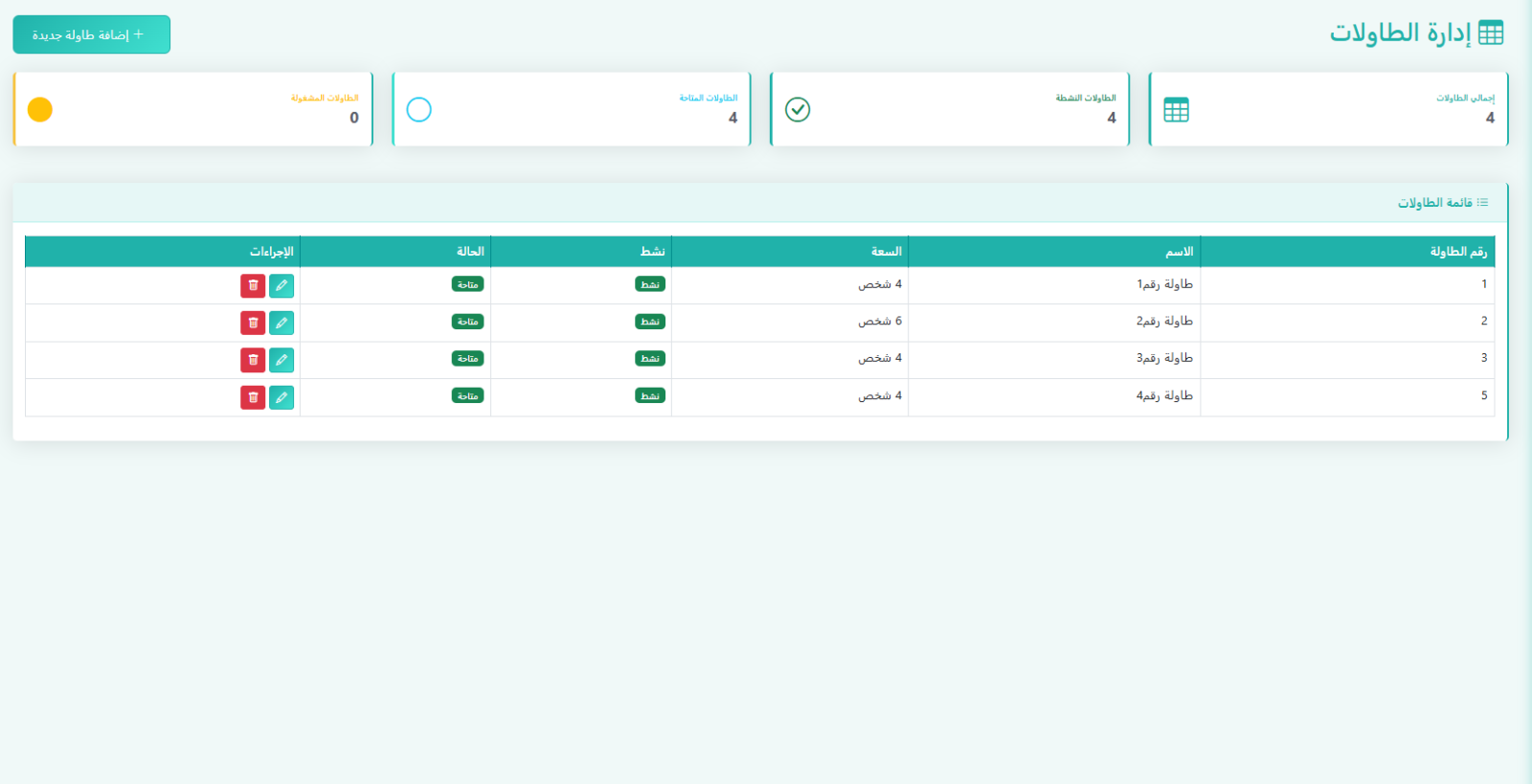Delete طاولة رقم4 with trash icon

[x=253, y=397]
